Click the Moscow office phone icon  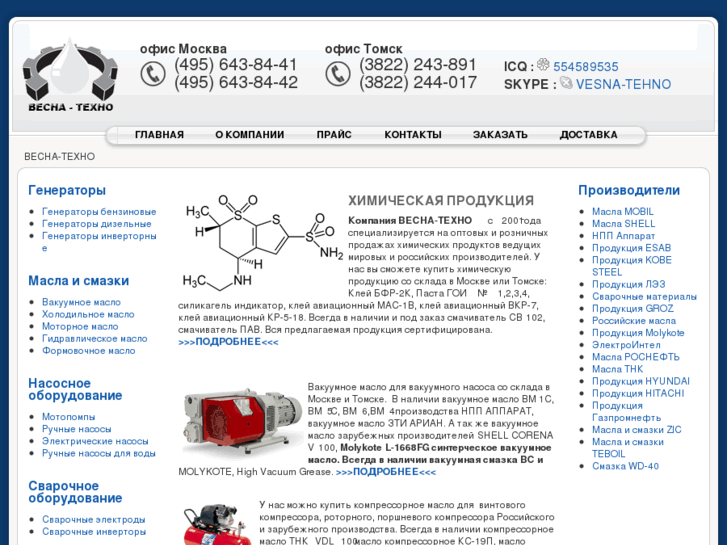click(153, 74)
